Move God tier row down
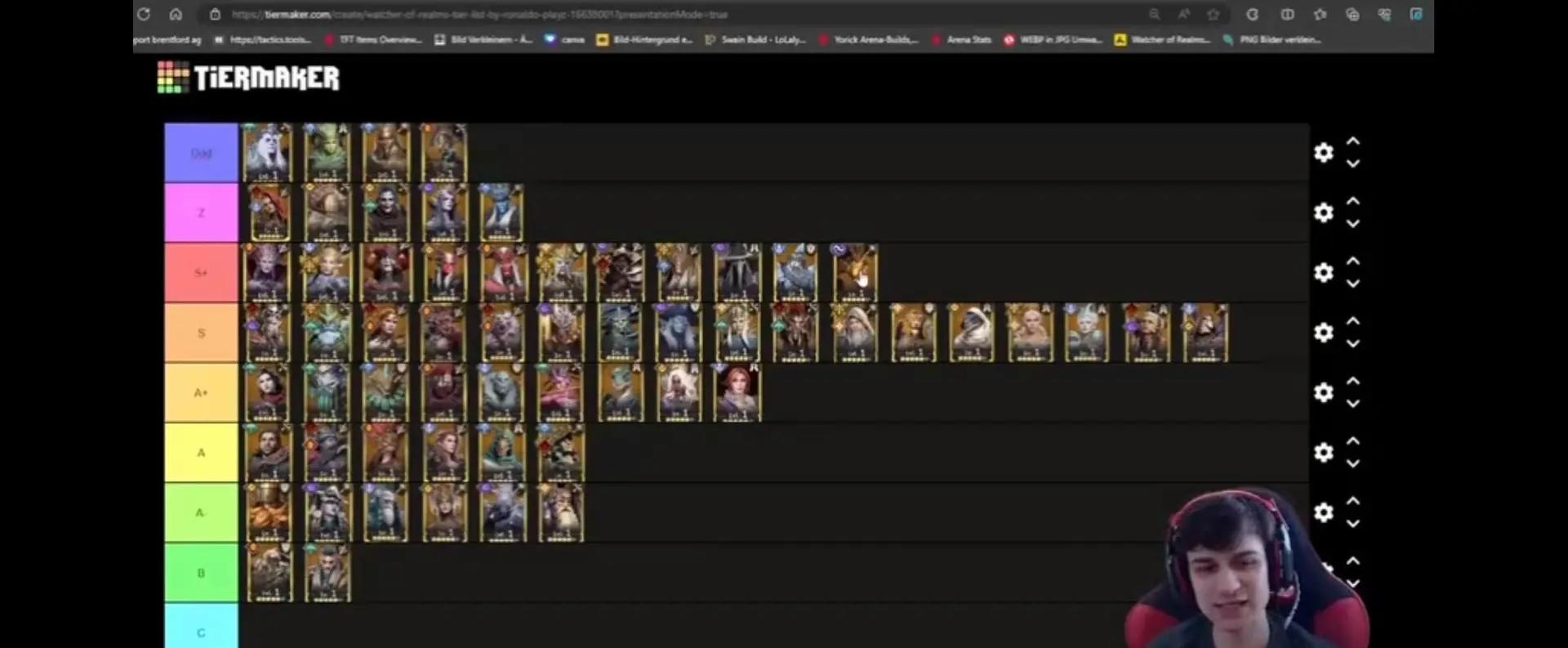Screen dimensions: 1568x648 1353,163
